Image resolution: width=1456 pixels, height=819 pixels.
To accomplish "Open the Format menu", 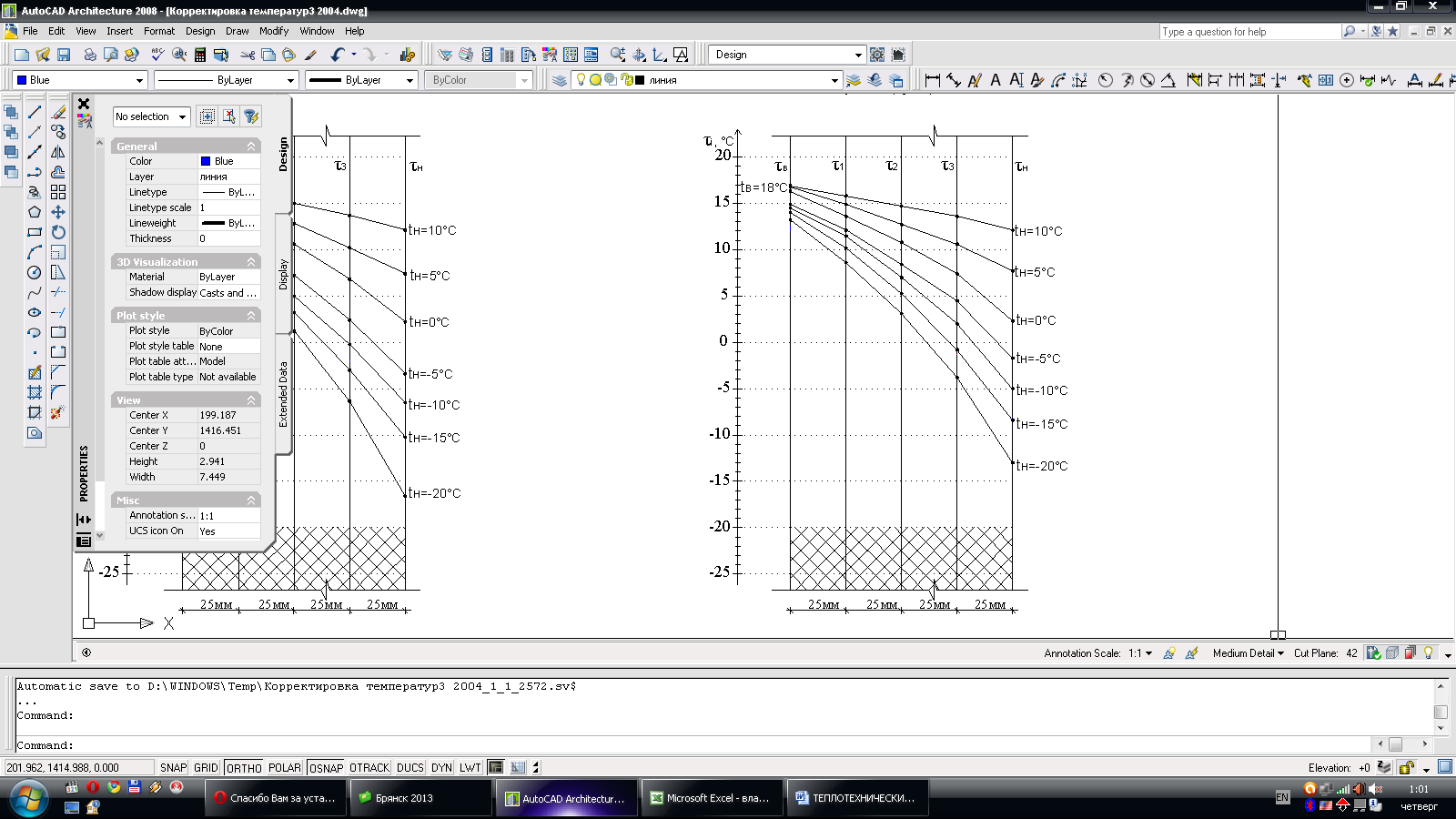I will pos(159,31).
